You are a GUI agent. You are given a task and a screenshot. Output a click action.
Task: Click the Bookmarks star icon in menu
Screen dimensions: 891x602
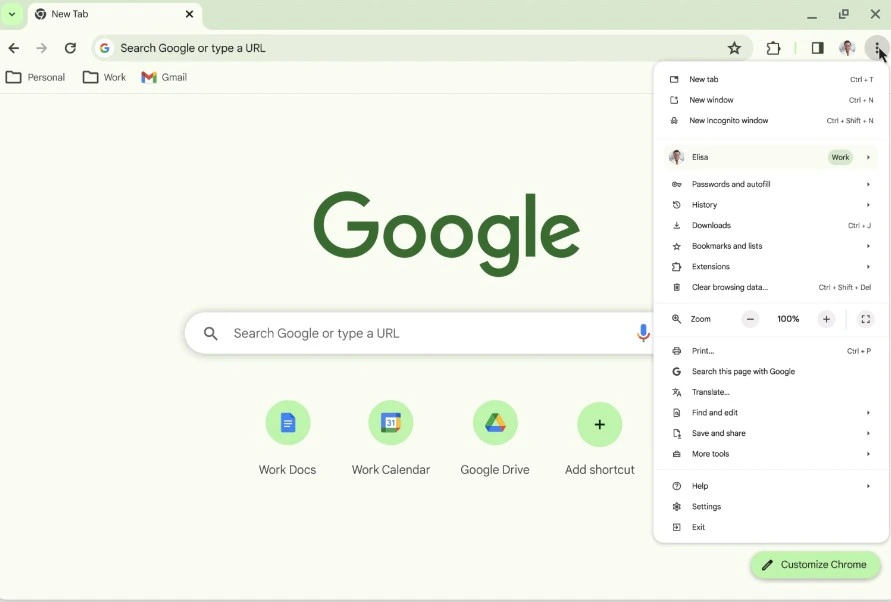[676, 246]
